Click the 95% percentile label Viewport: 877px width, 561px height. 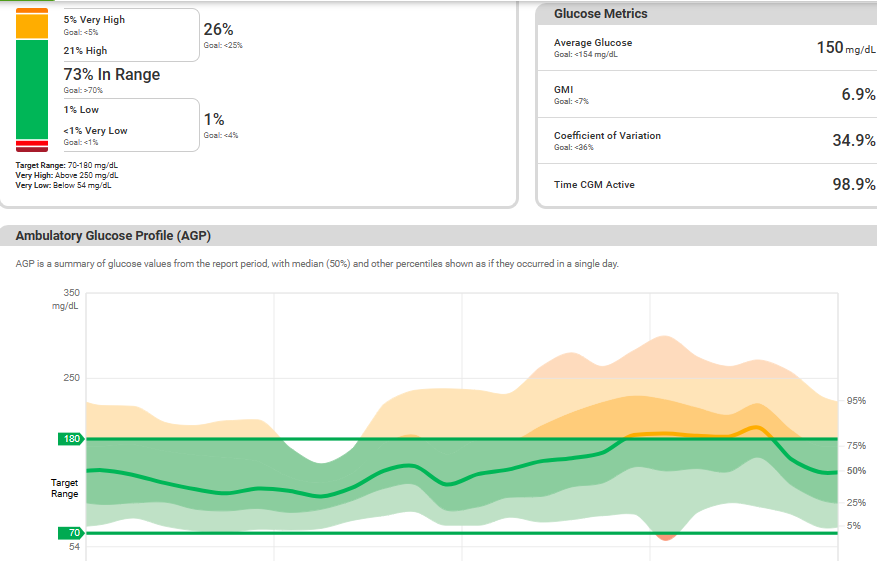856,401
